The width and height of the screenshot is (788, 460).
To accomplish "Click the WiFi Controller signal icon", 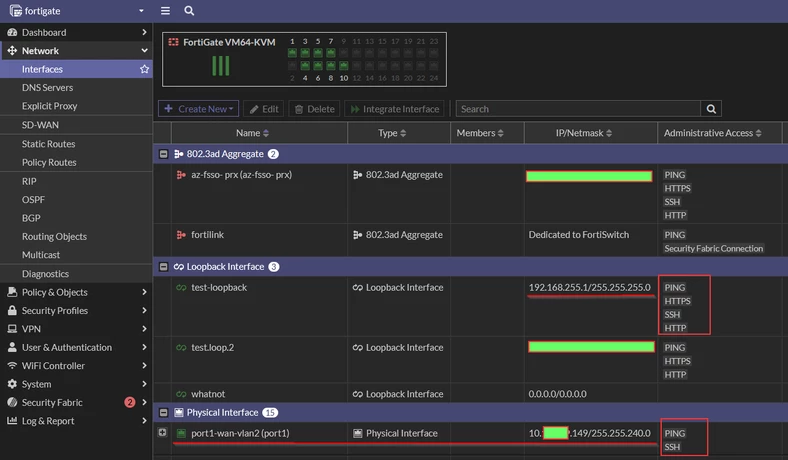I will pos(12,365).
